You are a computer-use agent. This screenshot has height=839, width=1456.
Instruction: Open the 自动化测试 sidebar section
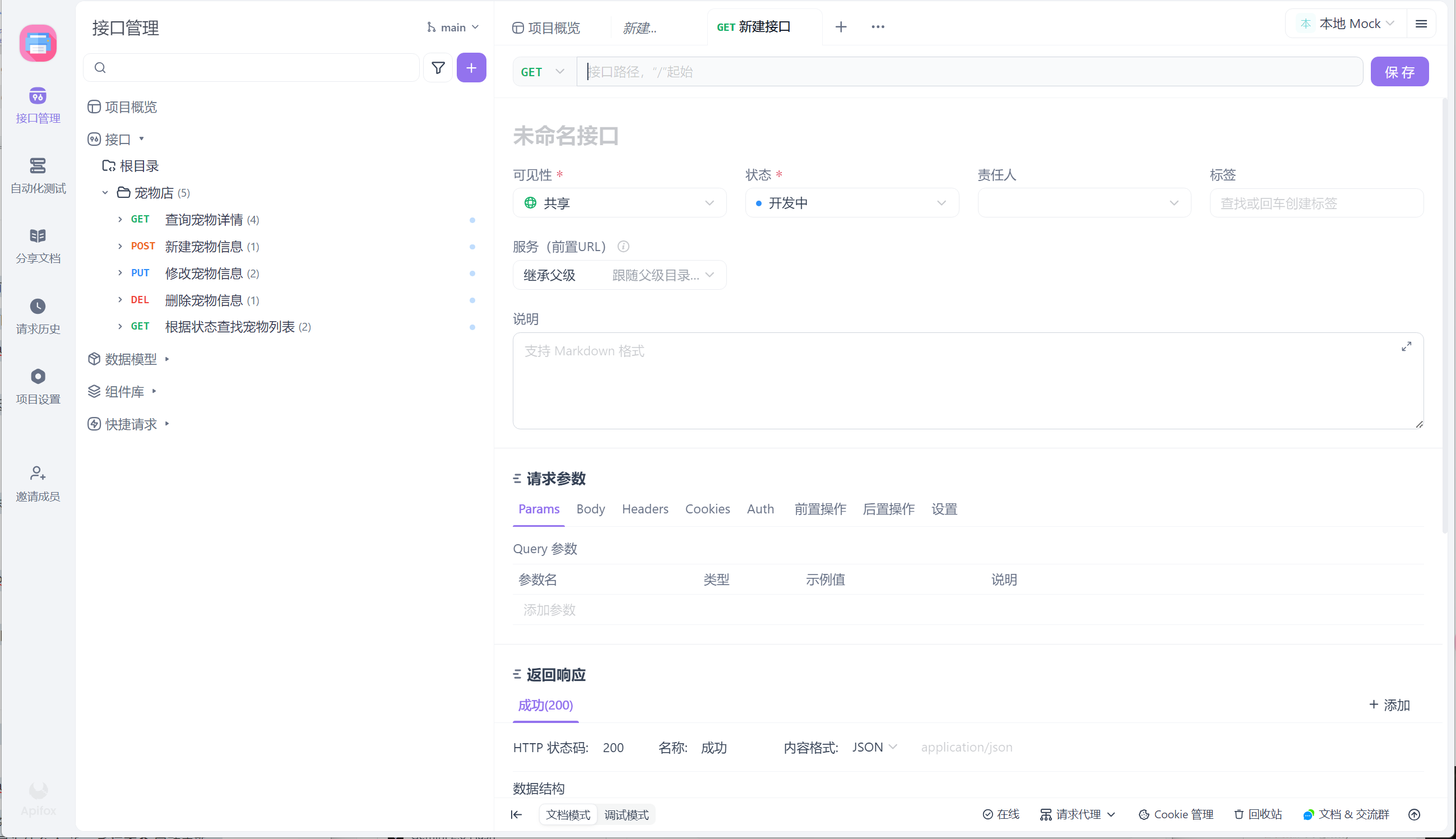click(x=38, y=175)
